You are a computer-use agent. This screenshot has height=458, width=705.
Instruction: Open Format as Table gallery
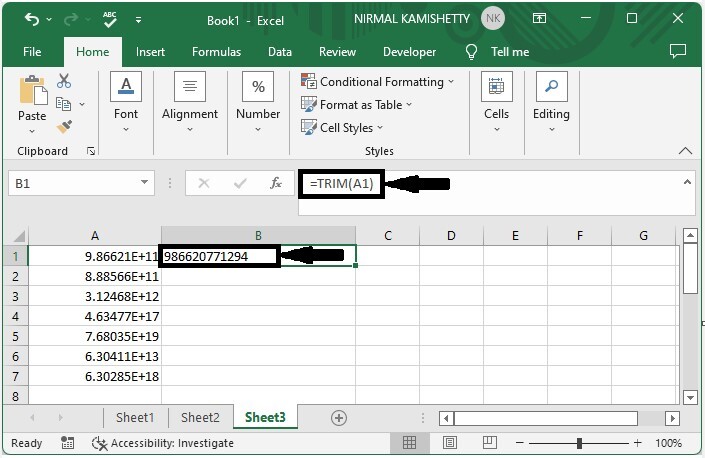[357, 105]
